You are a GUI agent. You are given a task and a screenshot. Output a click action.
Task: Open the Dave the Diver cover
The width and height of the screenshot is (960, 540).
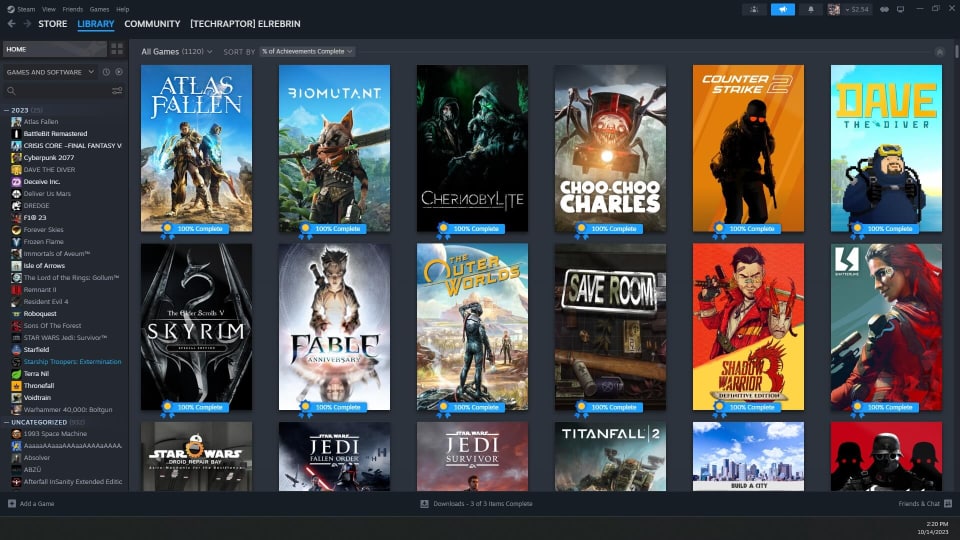point(887,148)
